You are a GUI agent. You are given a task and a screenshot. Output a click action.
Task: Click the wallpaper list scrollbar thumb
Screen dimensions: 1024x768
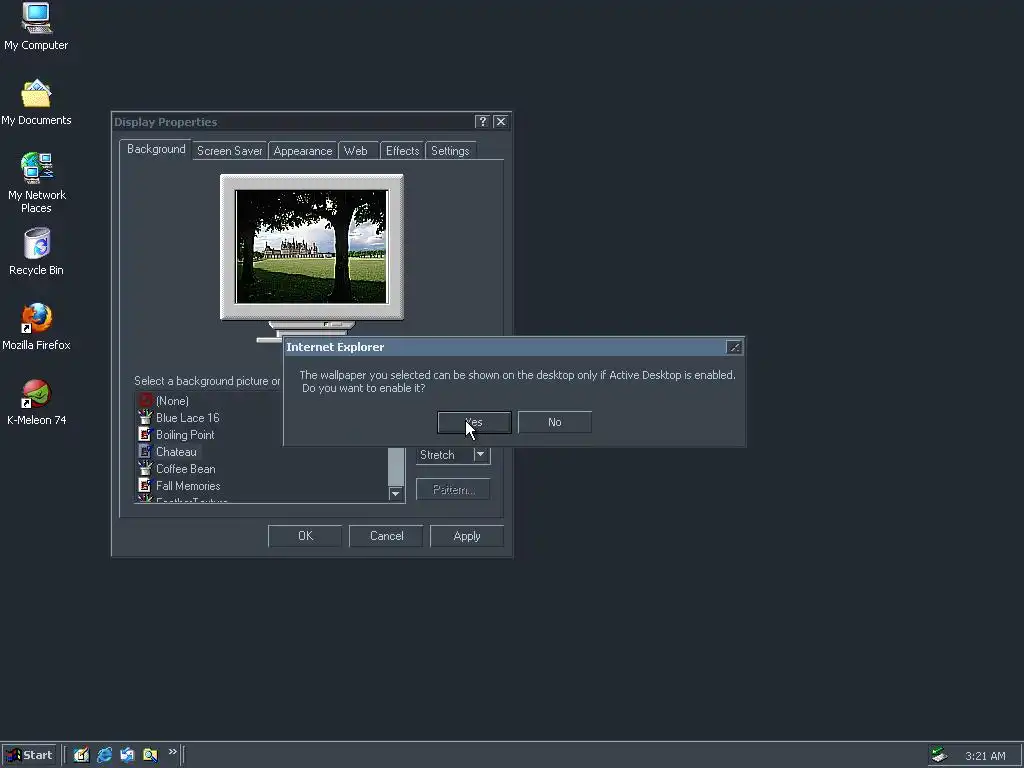click(x=396, y=466)
